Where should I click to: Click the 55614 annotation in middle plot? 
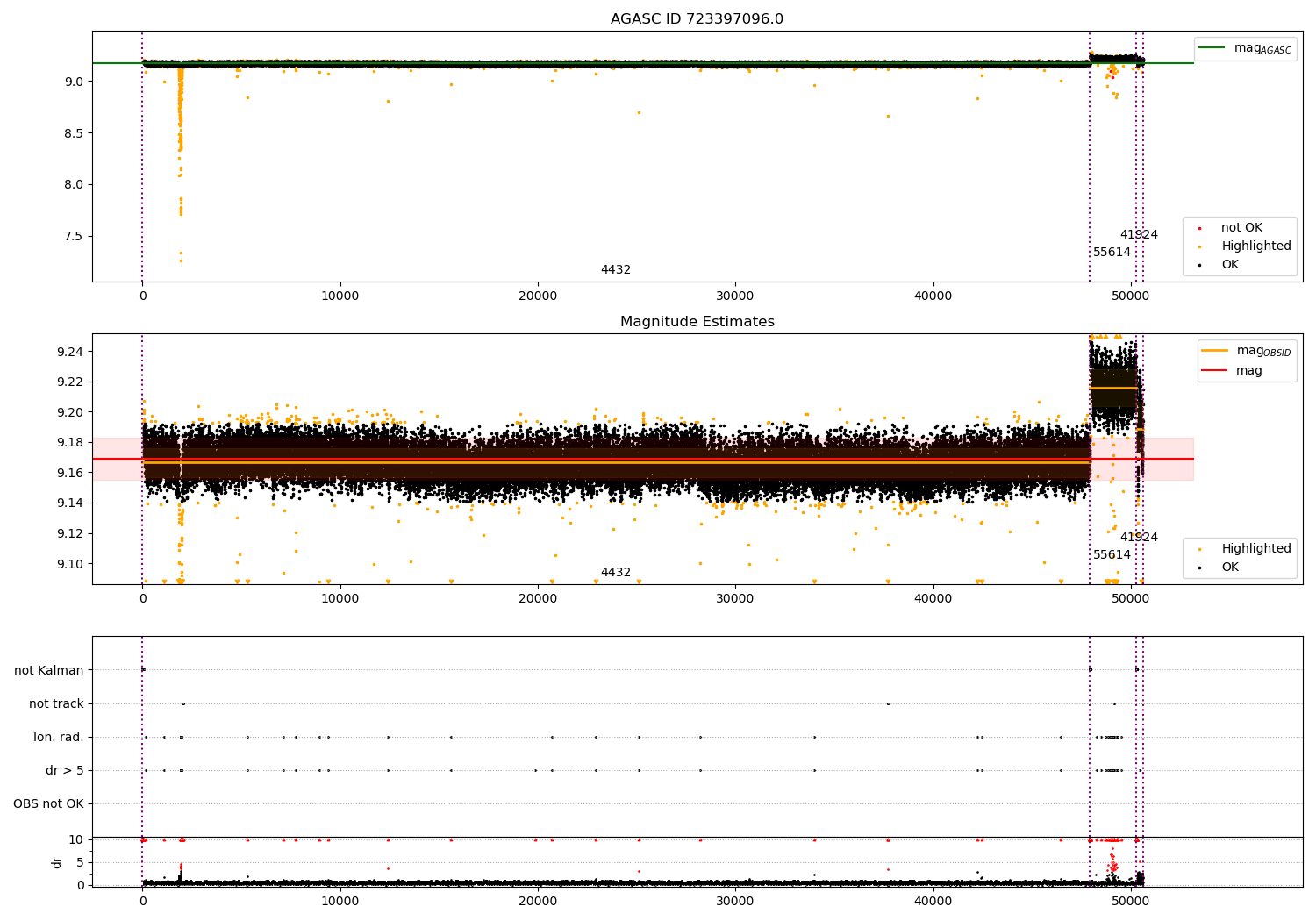click(x=1112, y=555)
